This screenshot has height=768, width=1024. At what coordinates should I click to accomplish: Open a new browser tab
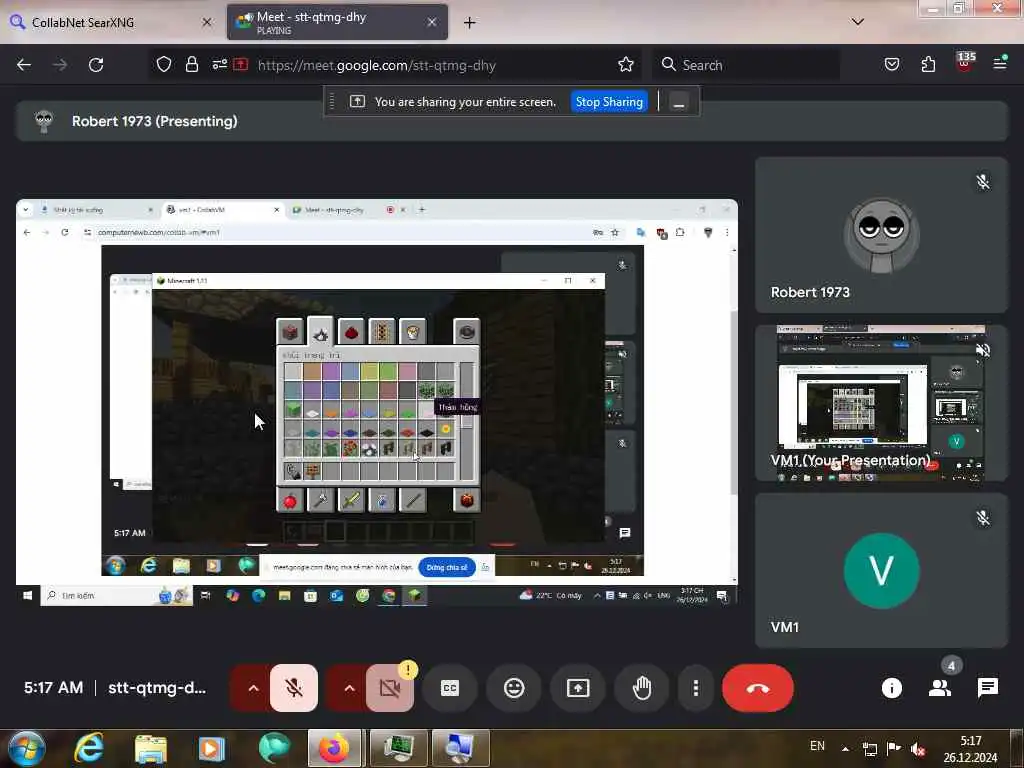pos(470,23)
